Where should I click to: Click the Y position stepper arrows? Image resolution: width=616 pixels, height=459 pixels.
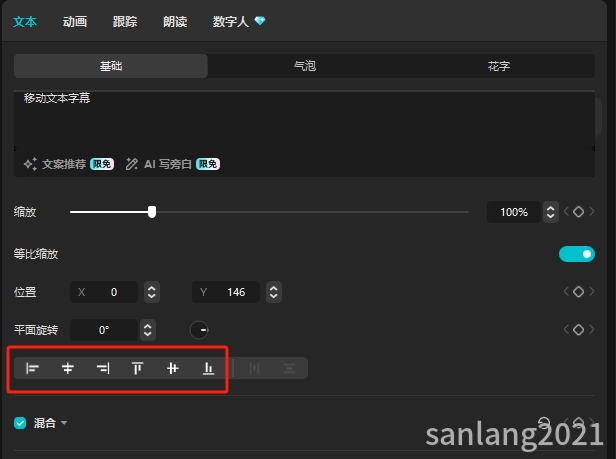click(x=274, y=292)
